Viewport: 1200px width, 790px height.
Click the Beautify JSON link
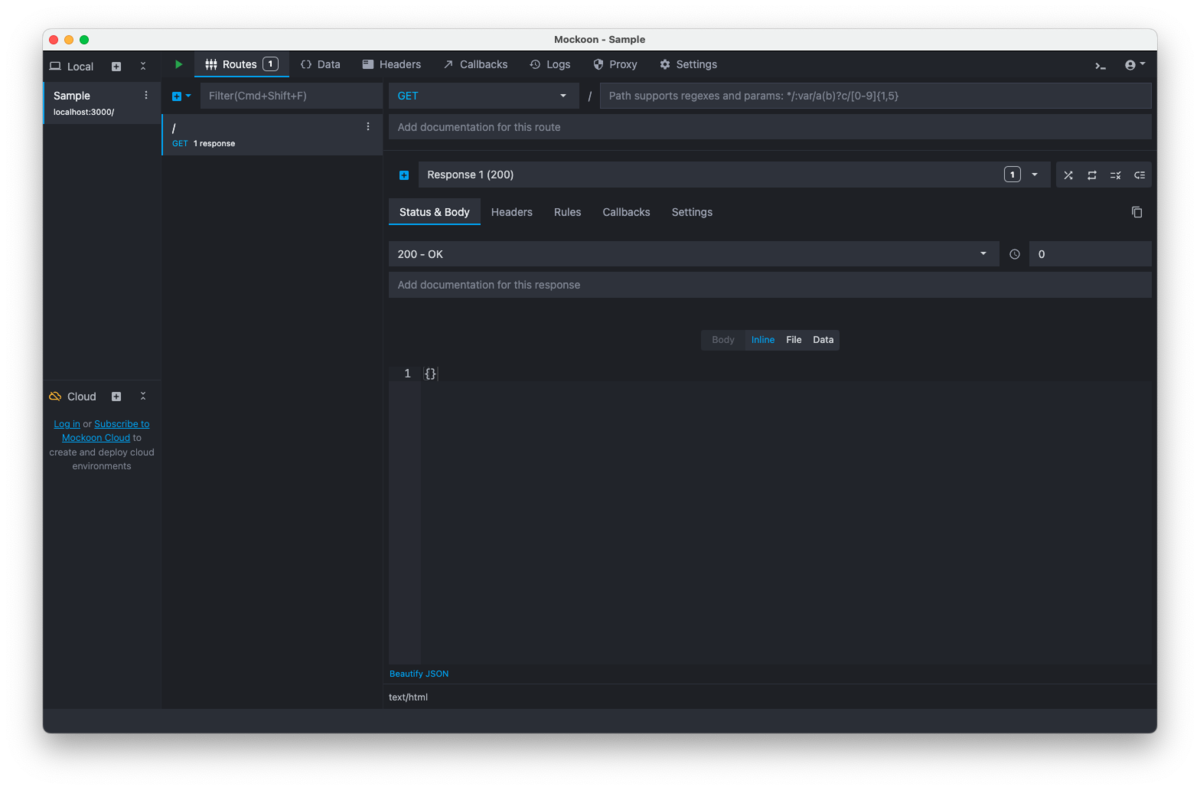point(419,674)
